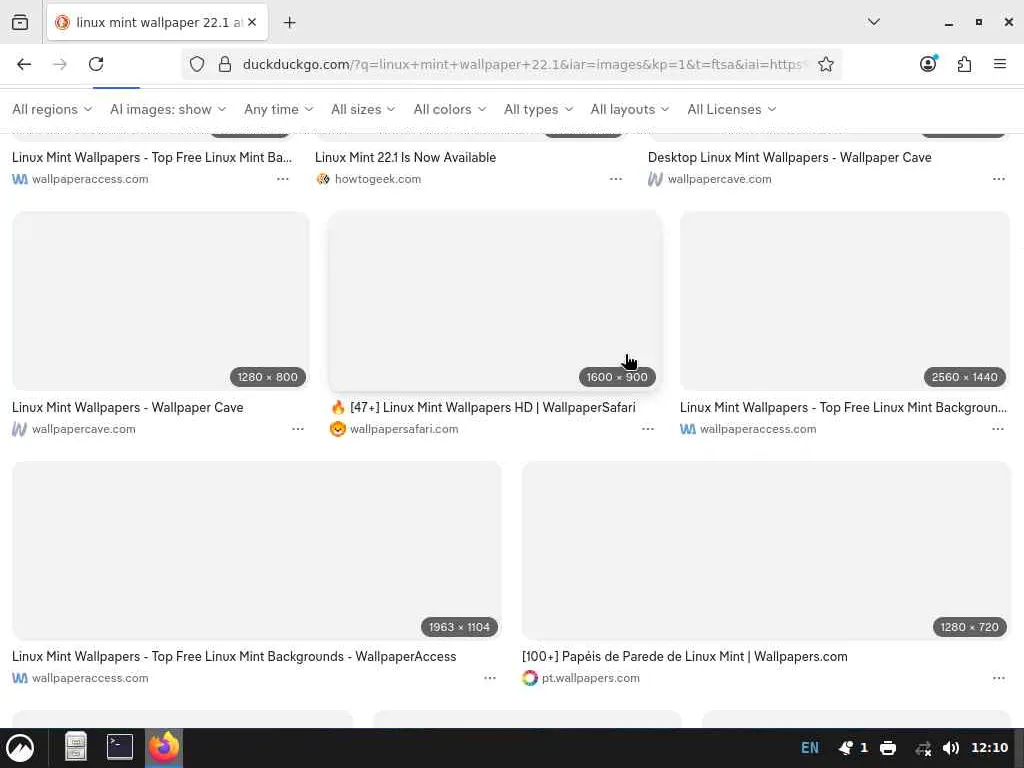Open the 2560 × 1440 image thumbnail

[845, 300]
